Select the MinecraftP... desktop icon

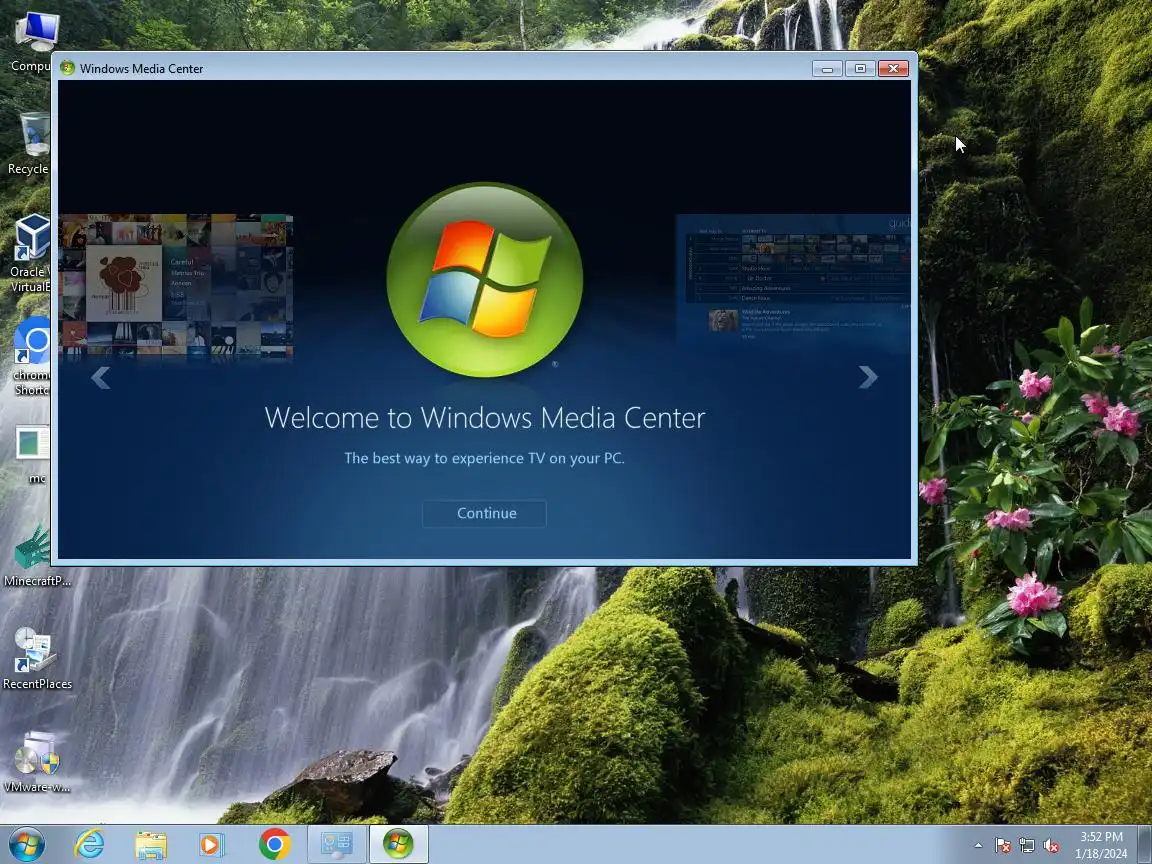tap(37, 556)
